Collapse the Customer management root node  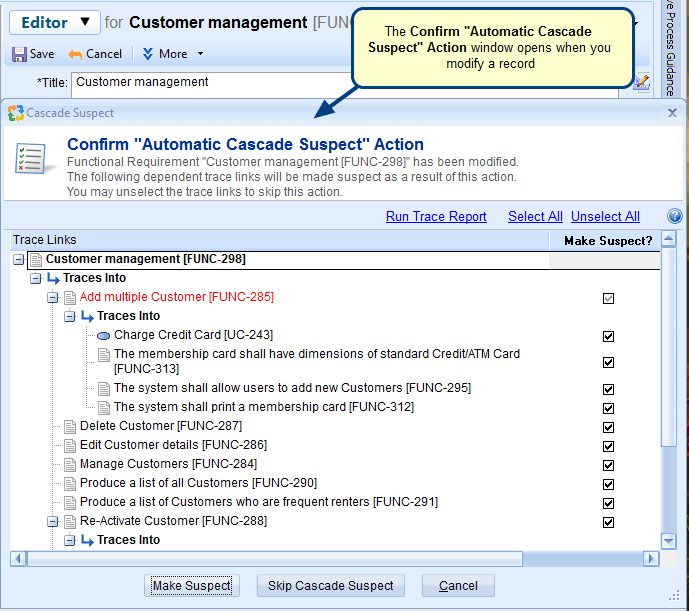click(x=19, y=260)
